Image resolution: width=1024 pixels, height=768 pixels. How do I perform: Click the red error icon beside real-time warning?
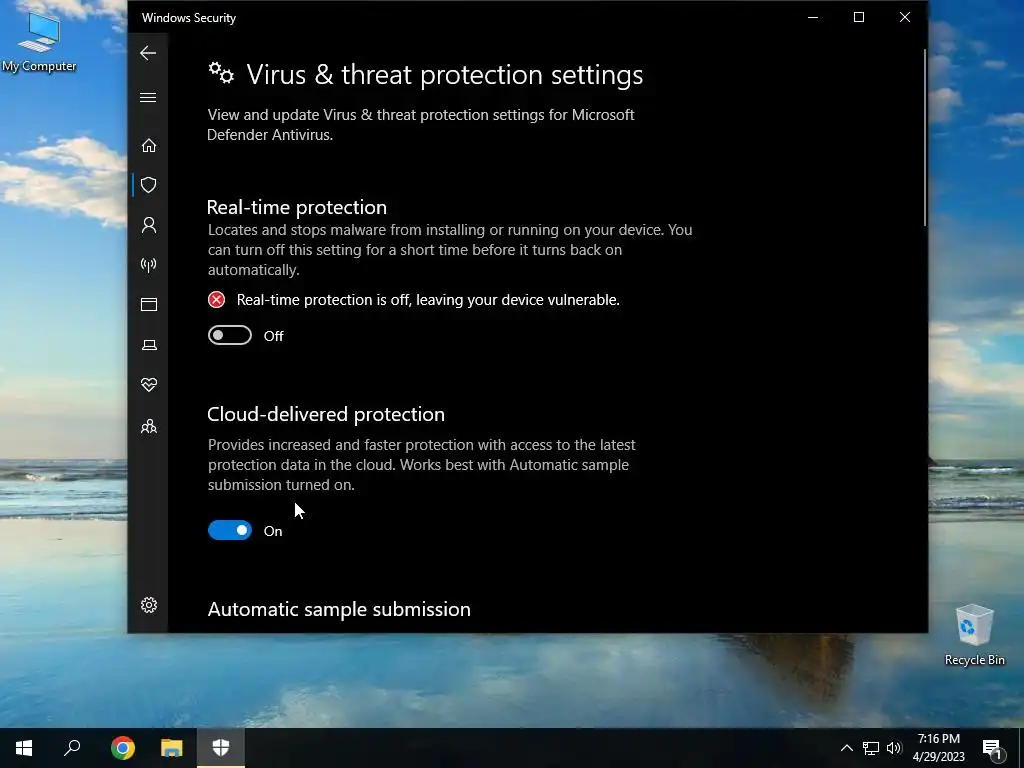coord(216,300)
